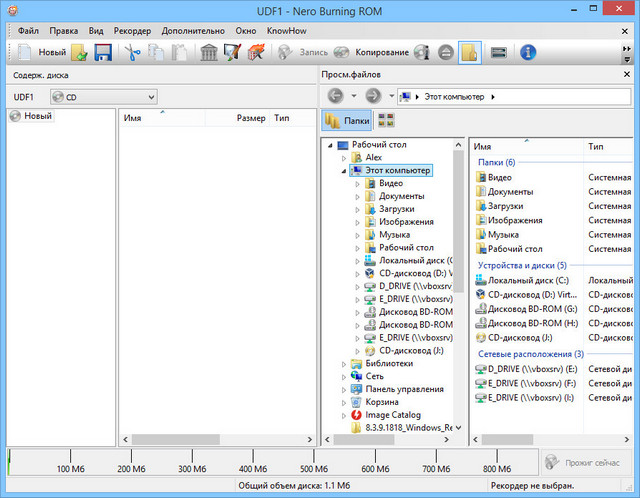Collapse the Этот компьютер tree node
Viewport: 640px width, 498px height.
pyautogui.click(x=344, y=171)
